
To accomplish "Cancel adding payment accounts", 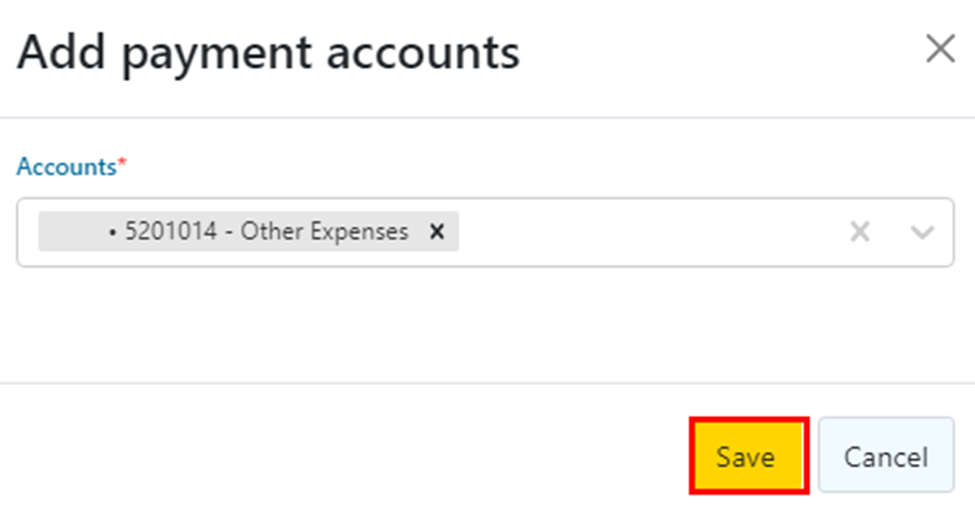I will point(885,457).
